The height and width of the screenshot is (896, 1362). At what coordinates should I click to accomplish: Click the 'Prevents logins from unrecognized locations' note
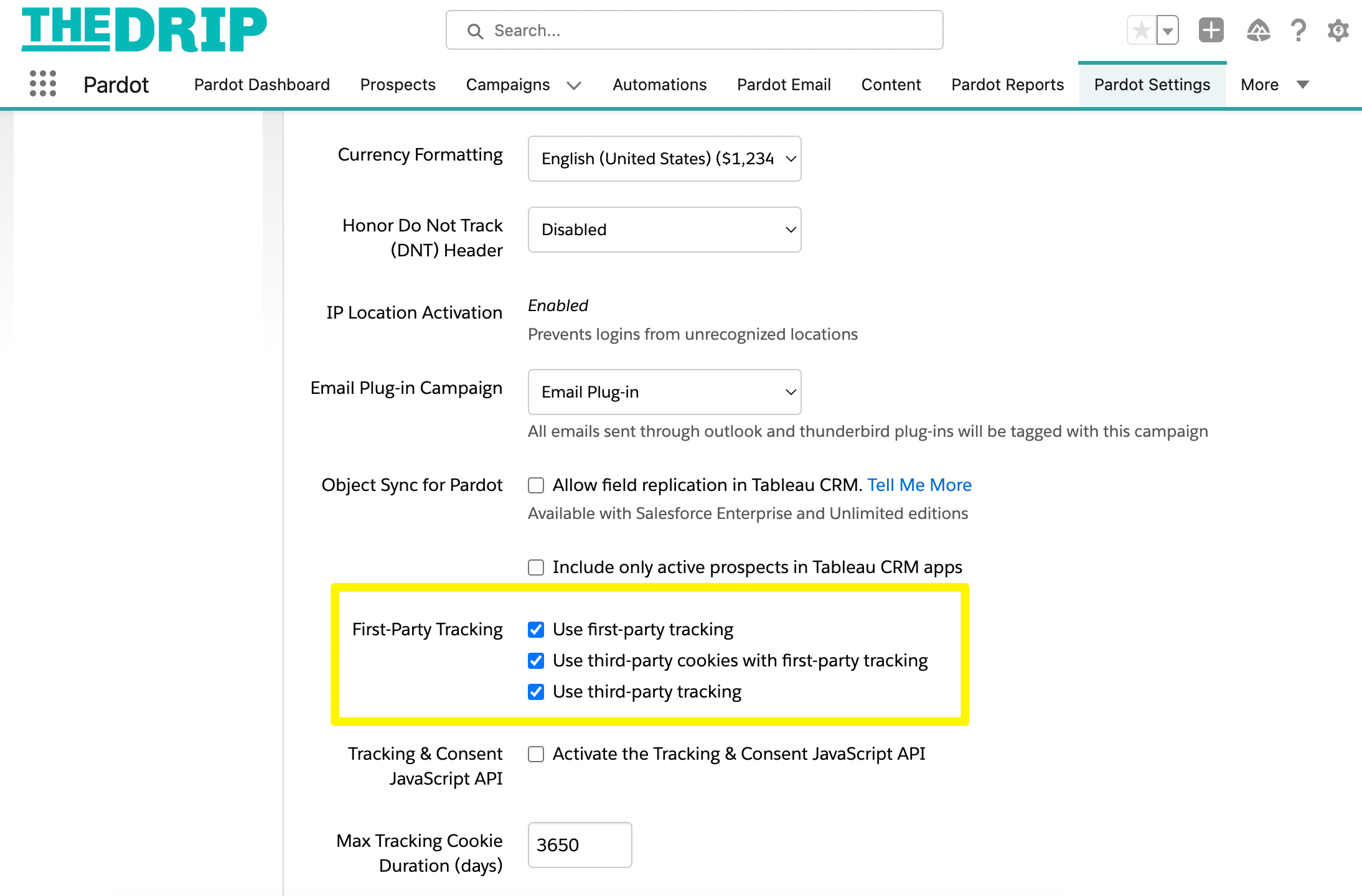[693, 334]
